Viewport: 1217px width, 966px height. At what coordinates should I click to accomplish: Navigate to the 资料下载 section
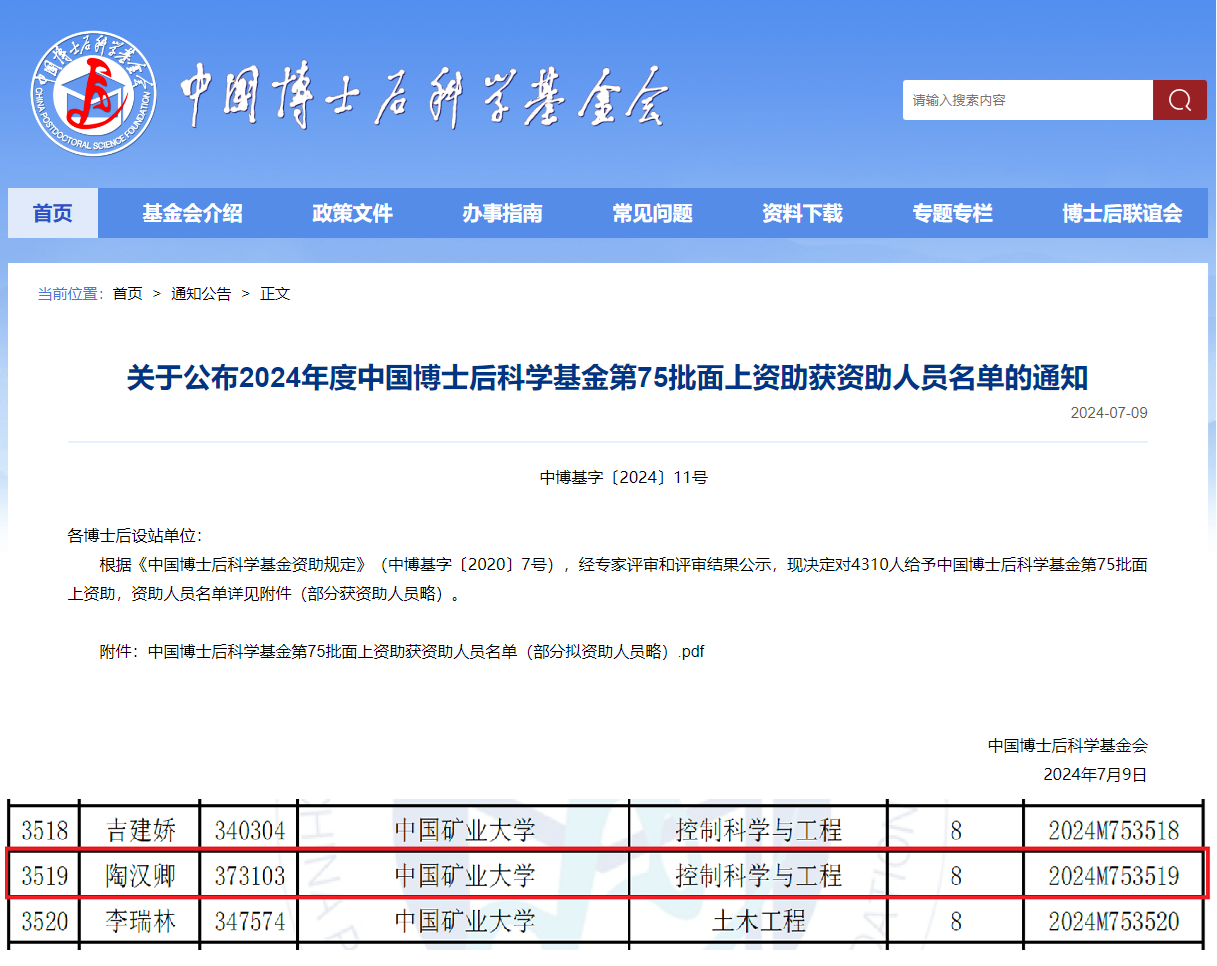click(x=802, y=213)
